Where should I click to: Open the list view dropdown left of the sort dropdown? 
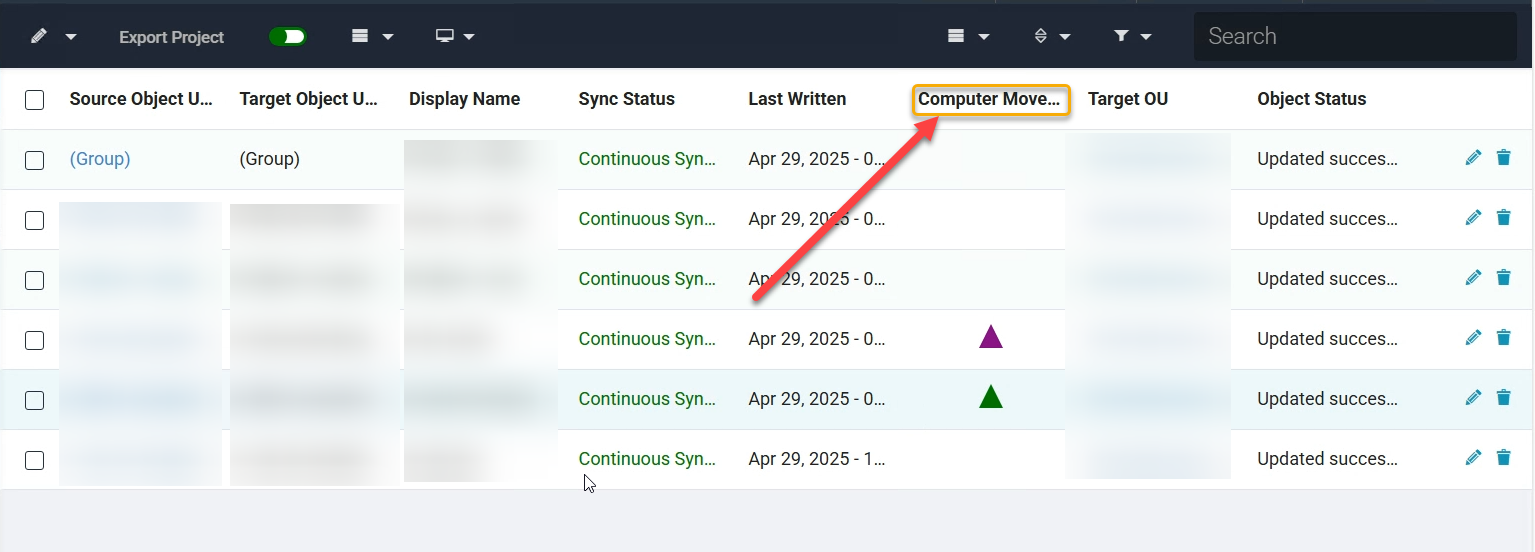pyautogui.click(x=967, y=37)
